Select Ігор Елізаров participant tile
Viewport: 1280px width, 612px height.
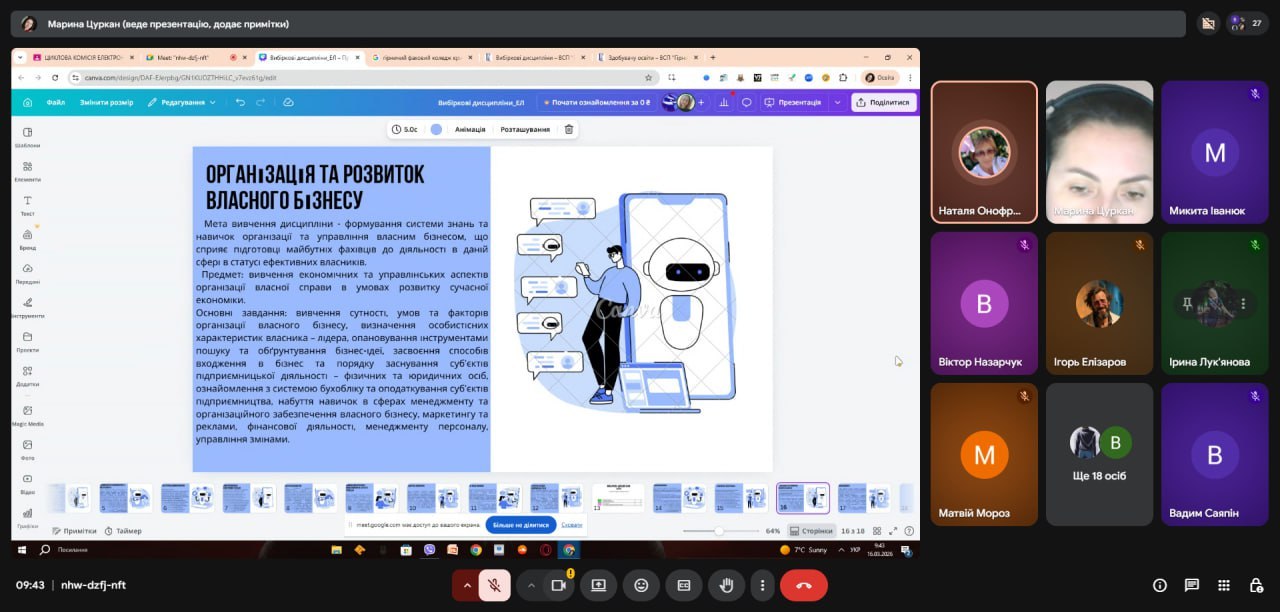1099,303
